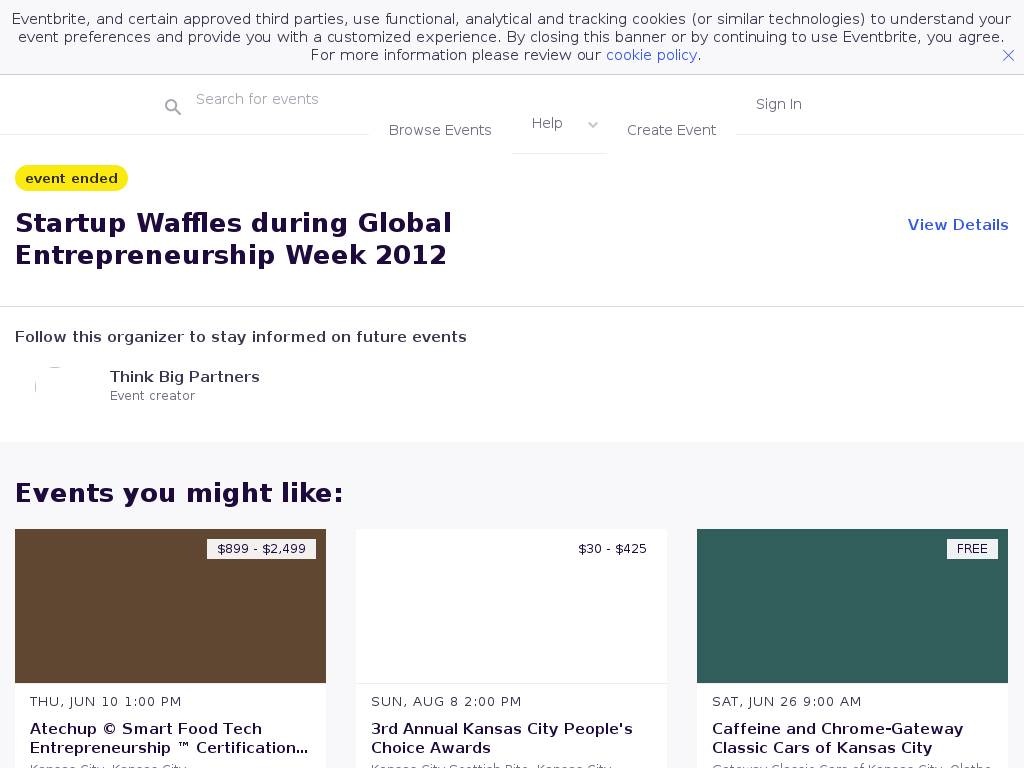Image resolution: width=1024 pixels, height=768 pixels.
Task: Click Sign In link
Action: pyautogui.click(x=778, y=104)
